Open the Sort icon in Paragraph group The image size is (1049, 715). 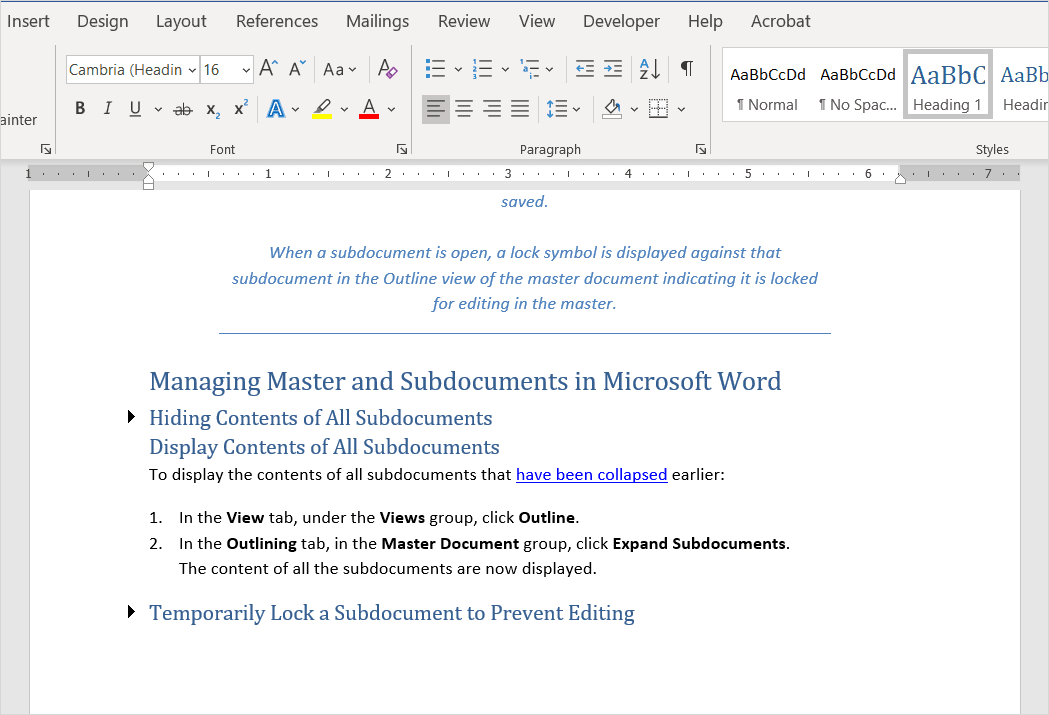click(x=648, y=69)
